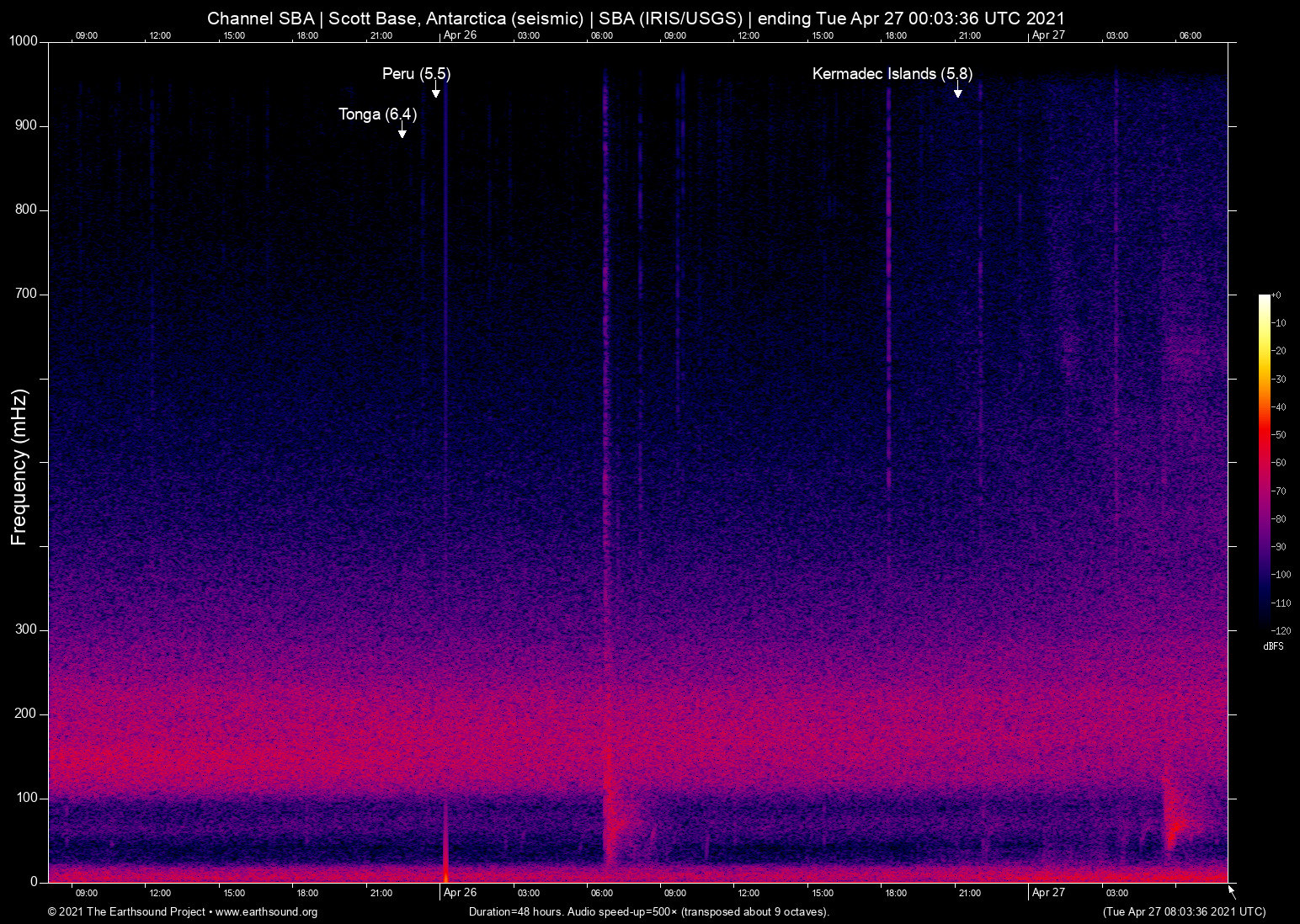Click the arrow under Kermadec Islands (5.8)

pyautogui.click(x=957, y=92)
